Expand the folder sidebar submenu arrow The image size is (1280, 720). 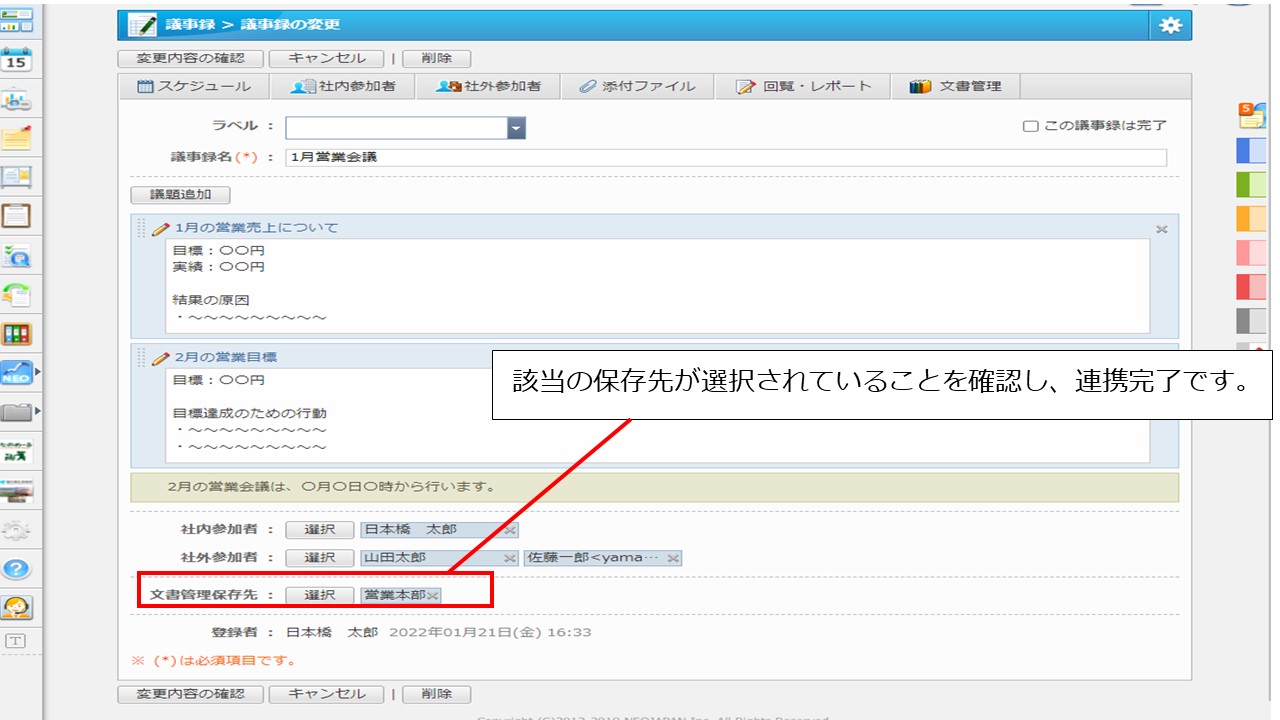click(x=38, y=411)
